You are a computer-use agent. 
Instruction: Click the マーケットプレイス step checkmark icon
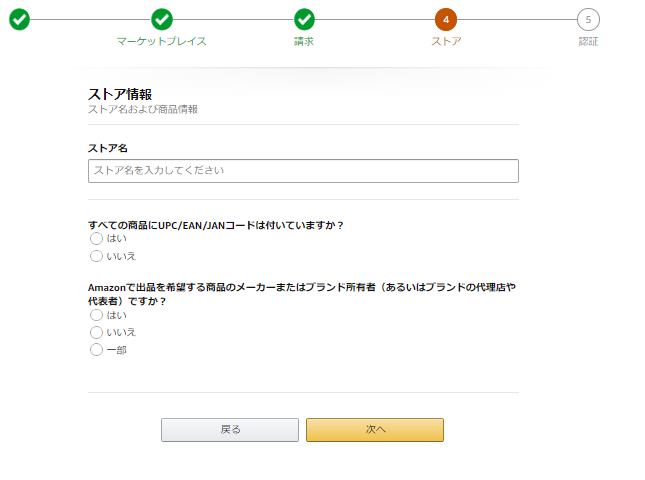[x=162, y=19]
